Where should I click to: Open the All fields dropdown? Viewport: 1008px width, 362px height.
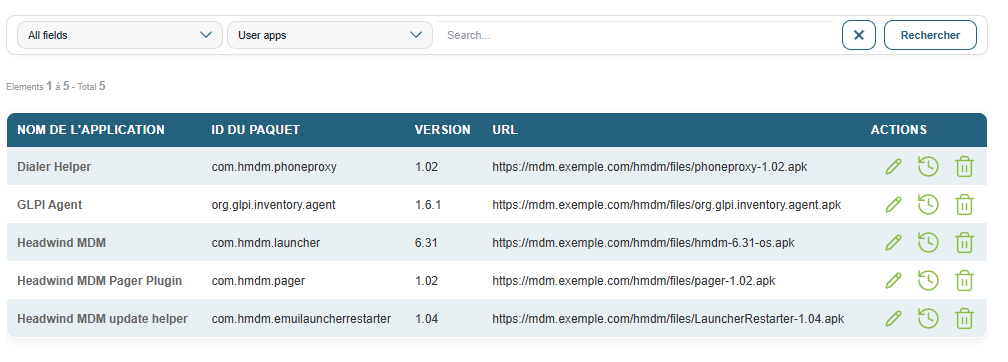tap(120, 35)
